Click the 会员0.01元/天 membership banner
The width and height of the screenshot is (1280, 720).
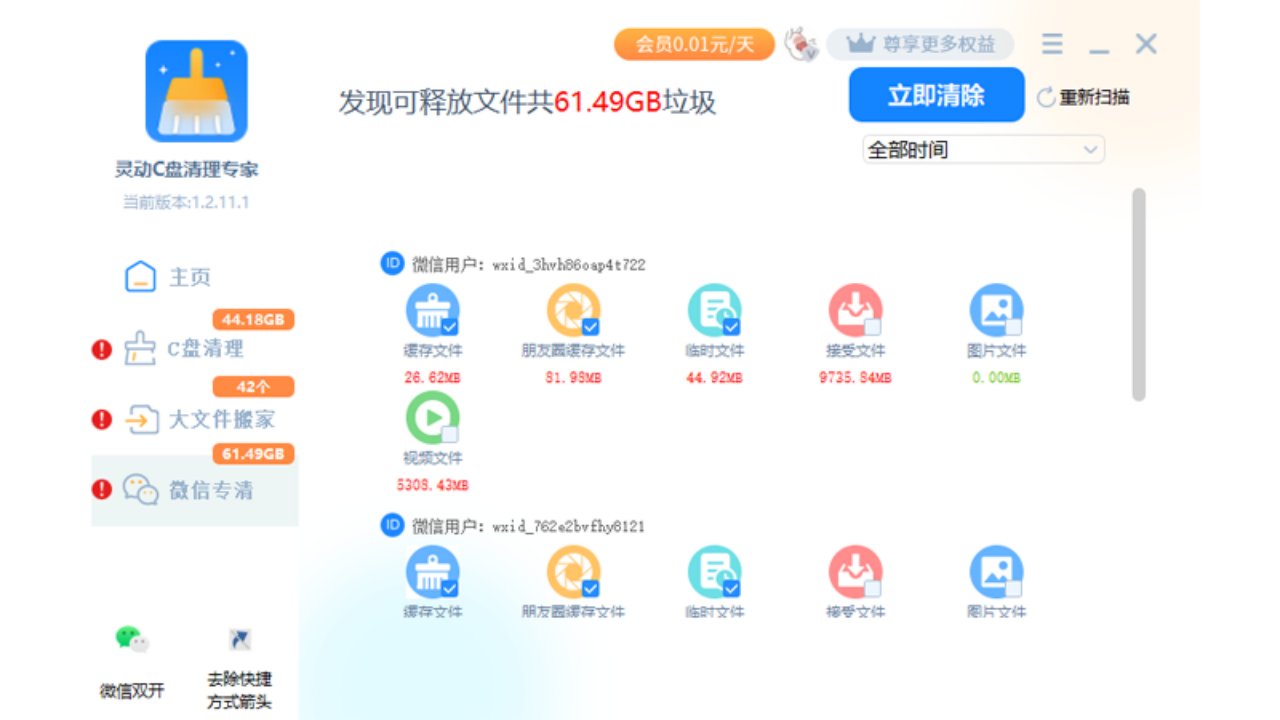(x=694, y=44)
